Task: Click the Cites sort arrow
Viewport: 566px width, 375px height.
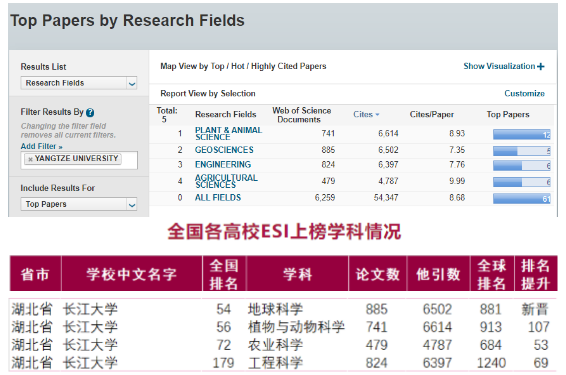Action: 378,114
